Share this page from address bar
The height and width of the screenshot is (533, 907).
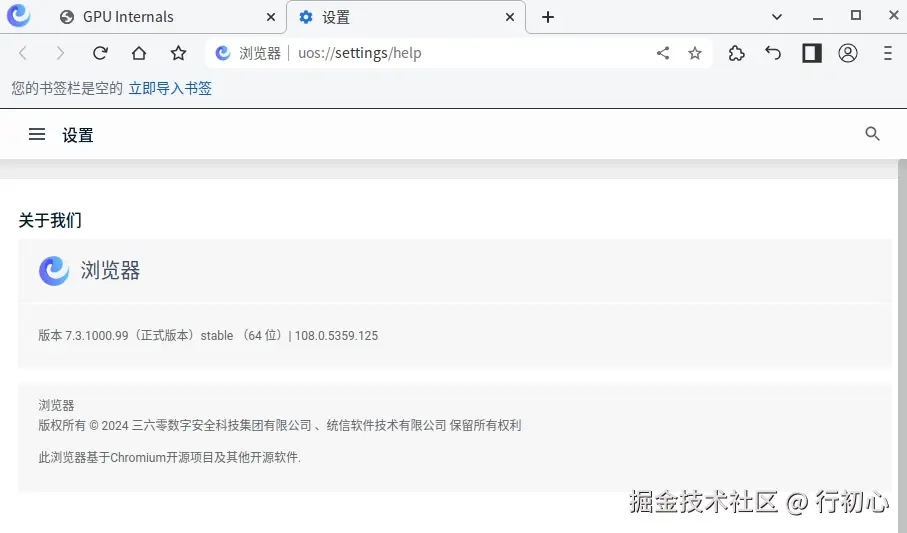tap(663, 53)
